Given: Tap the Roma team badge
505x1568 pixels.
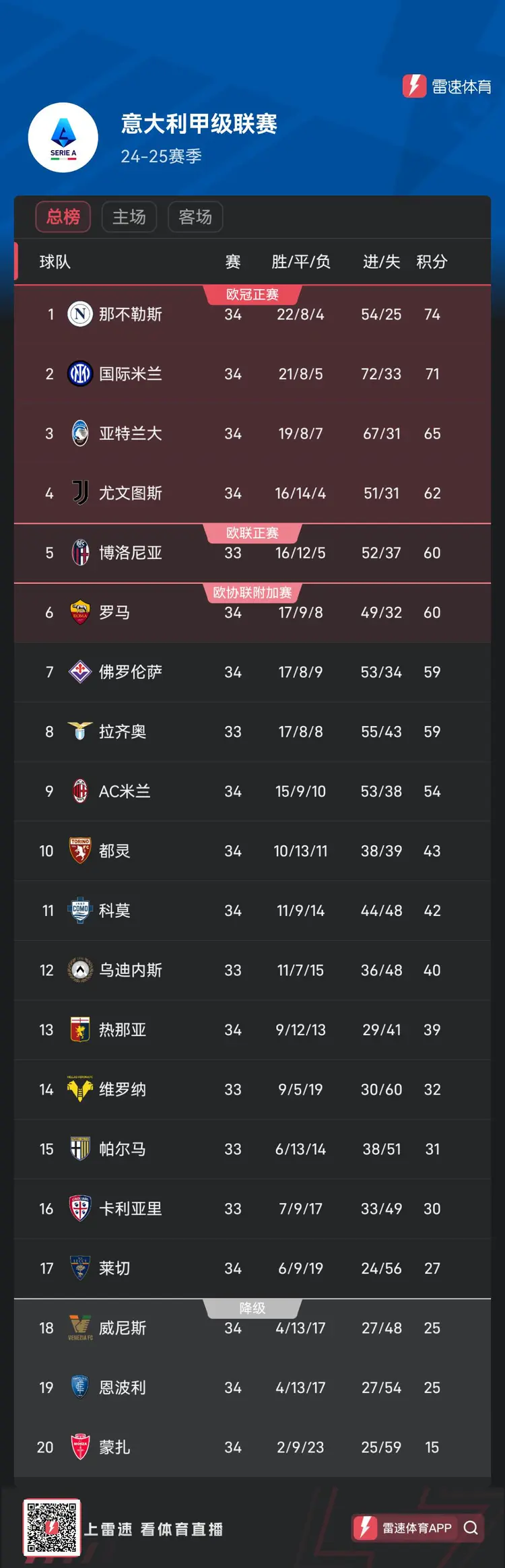Looking at the screenshot, I should click(80, 612).
